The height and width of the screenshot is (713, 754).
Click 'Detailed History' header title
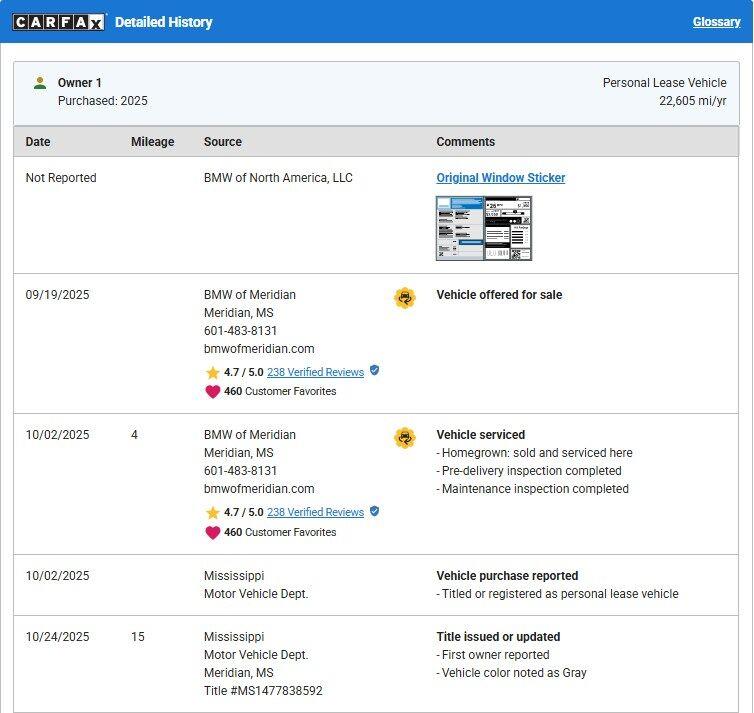click(163, 22)
